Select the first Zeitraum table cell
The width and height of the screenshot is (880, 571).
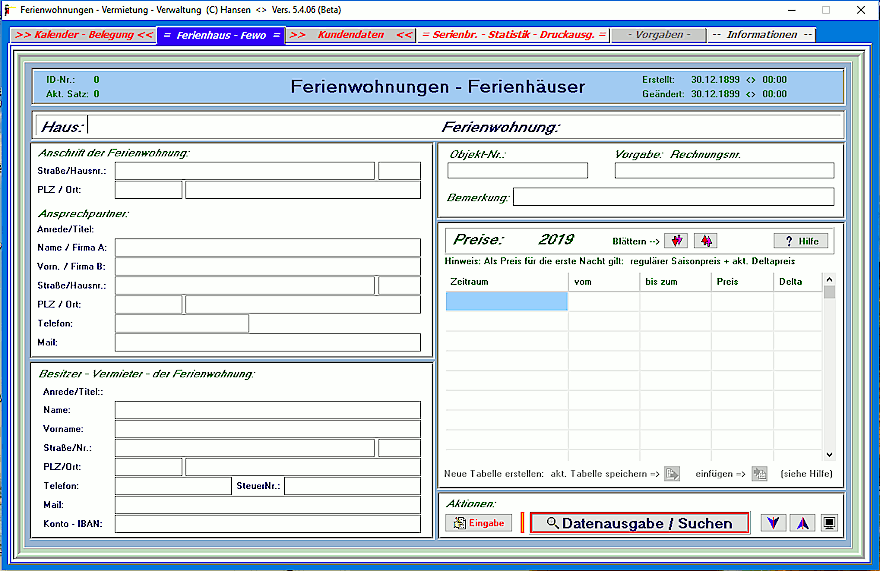coord(506,301)
